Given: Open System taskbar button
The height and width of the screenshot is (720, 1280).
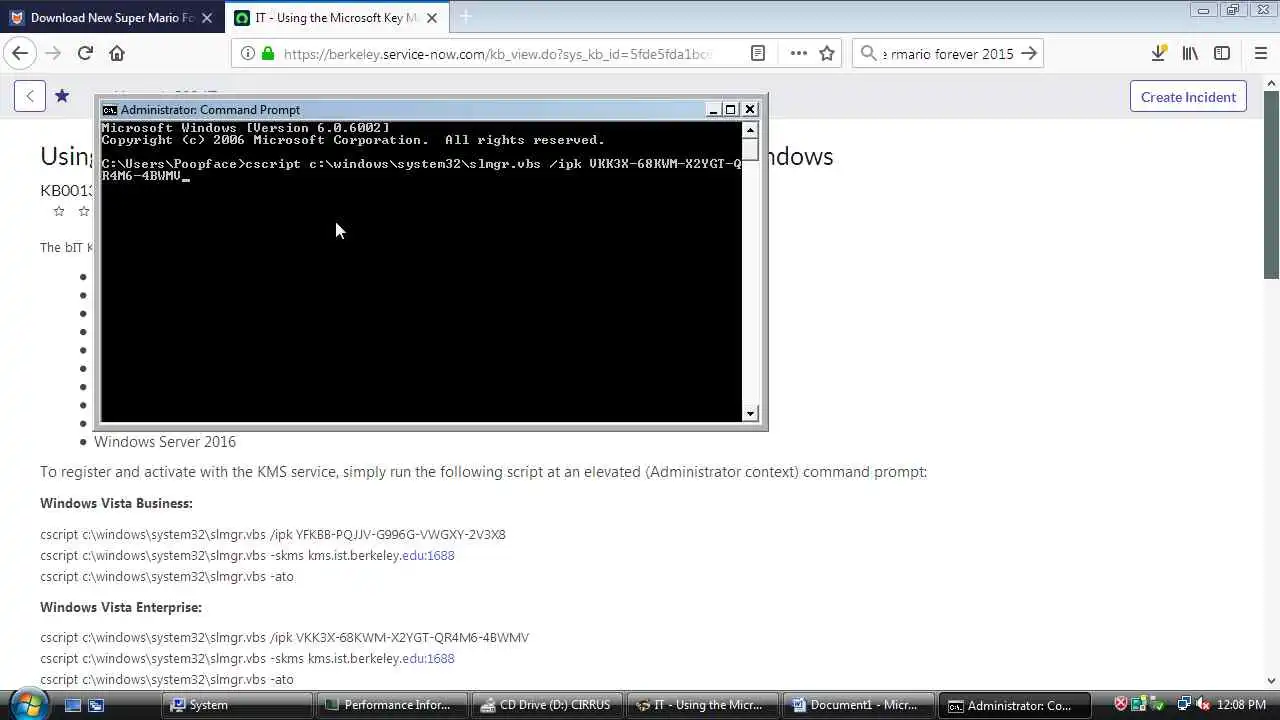Looking at the screenshot, I should [x=237, y=705].
